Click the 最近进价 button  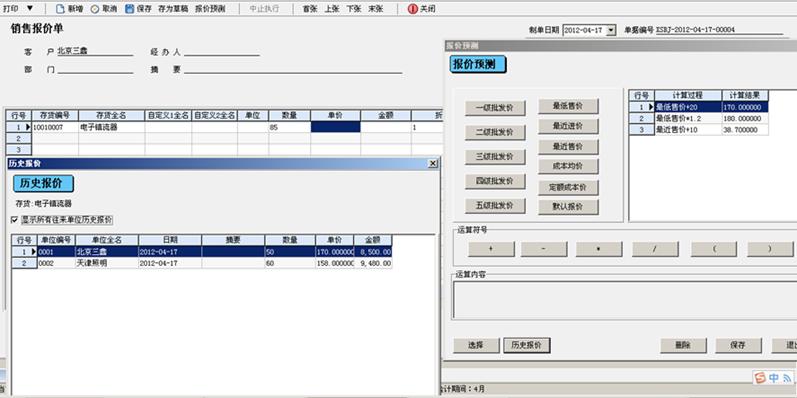click(568, 126)
